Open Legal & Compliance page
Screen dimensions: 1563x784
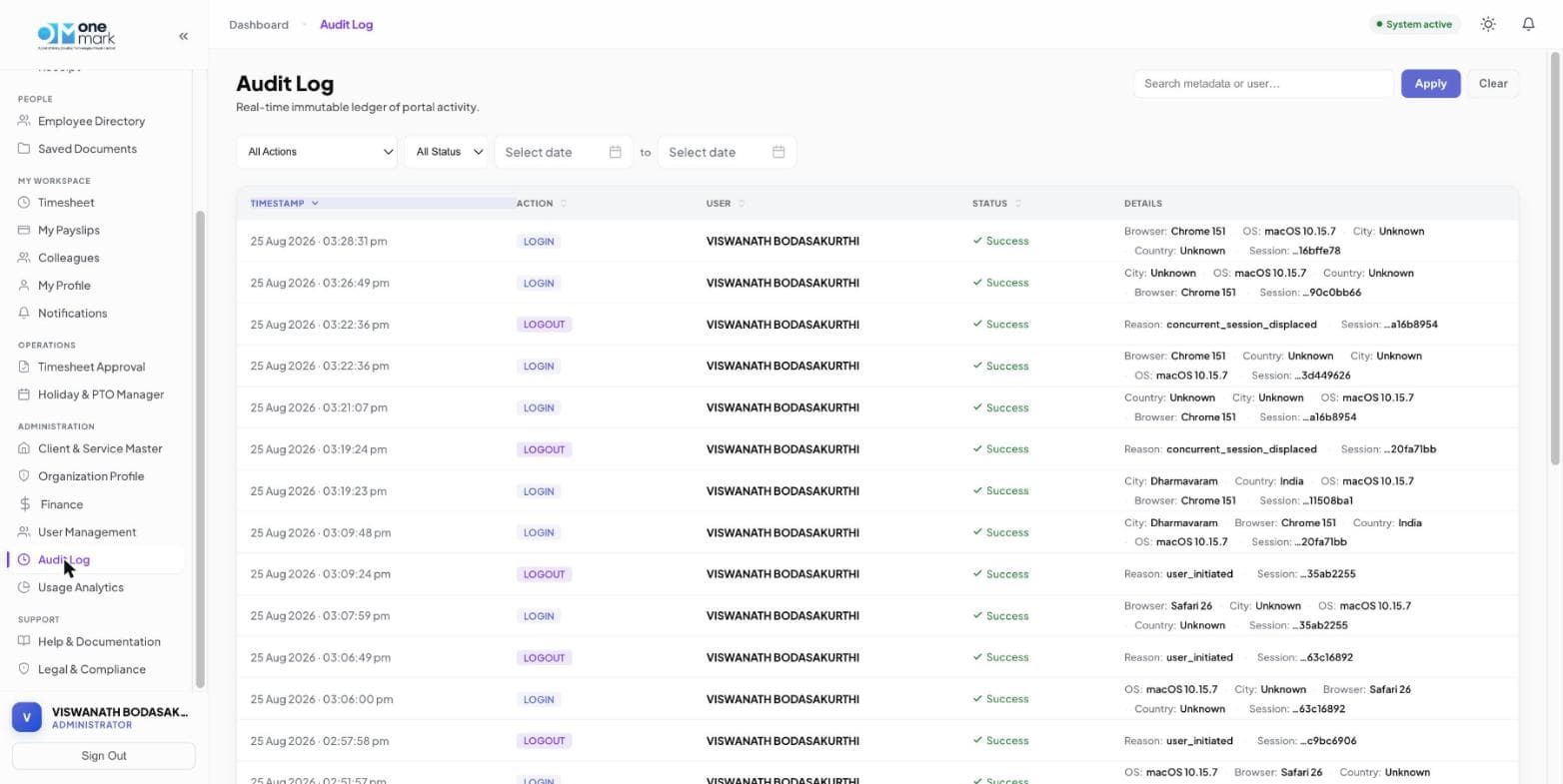[x=92, y=669]
